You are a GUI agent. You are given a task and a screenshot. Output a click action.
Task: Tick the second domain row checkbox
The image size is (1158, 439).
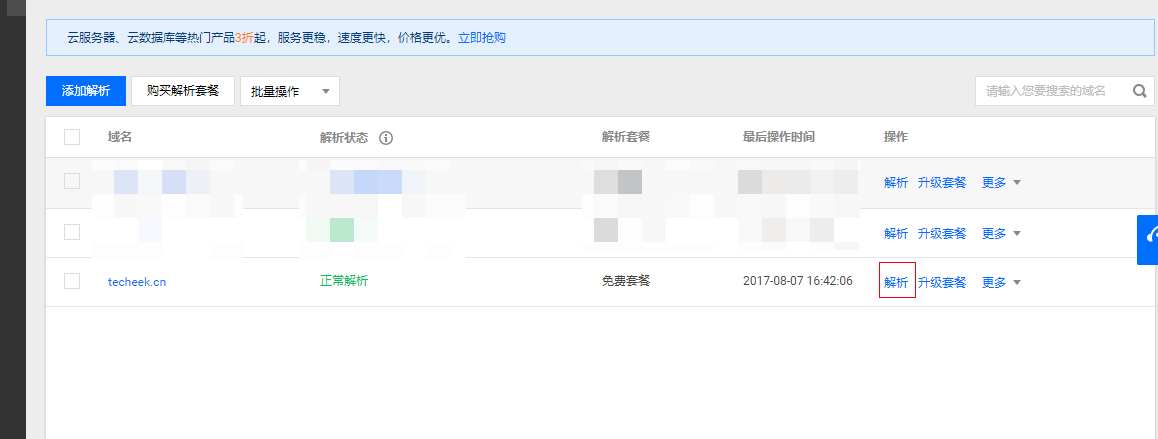tap(72, 232)
